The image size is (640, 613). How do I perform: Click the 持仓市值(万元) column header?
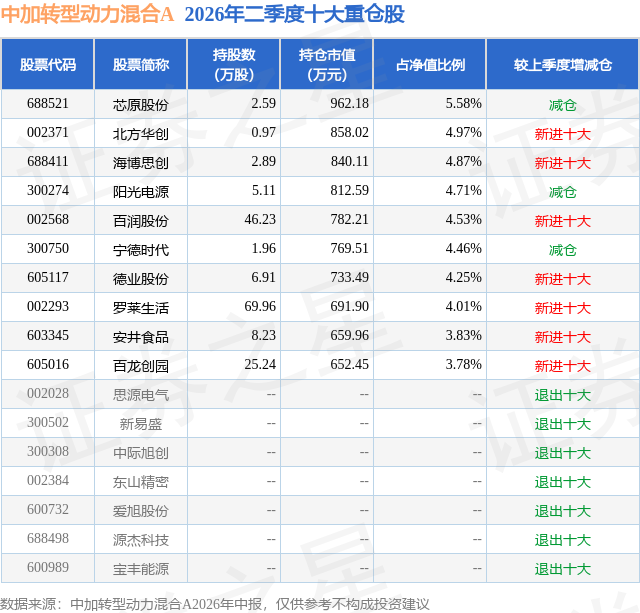coord(327,64)
